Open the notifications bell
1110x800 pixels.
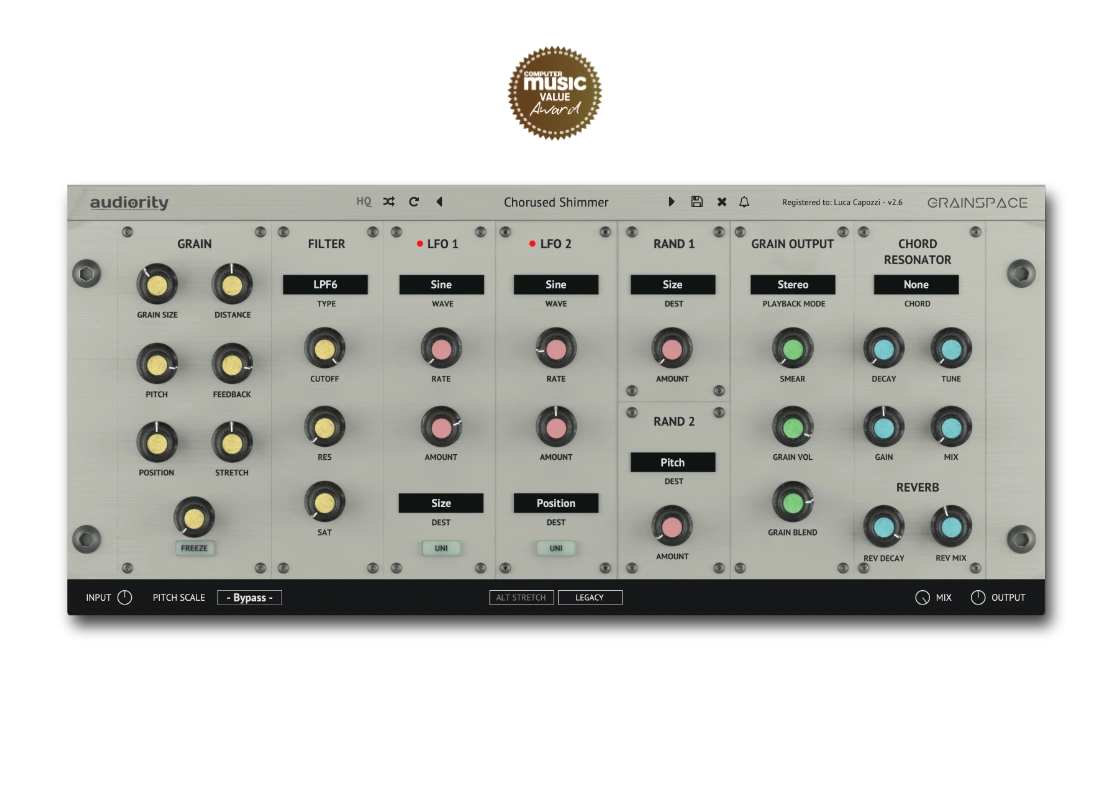tap(744, 202)
